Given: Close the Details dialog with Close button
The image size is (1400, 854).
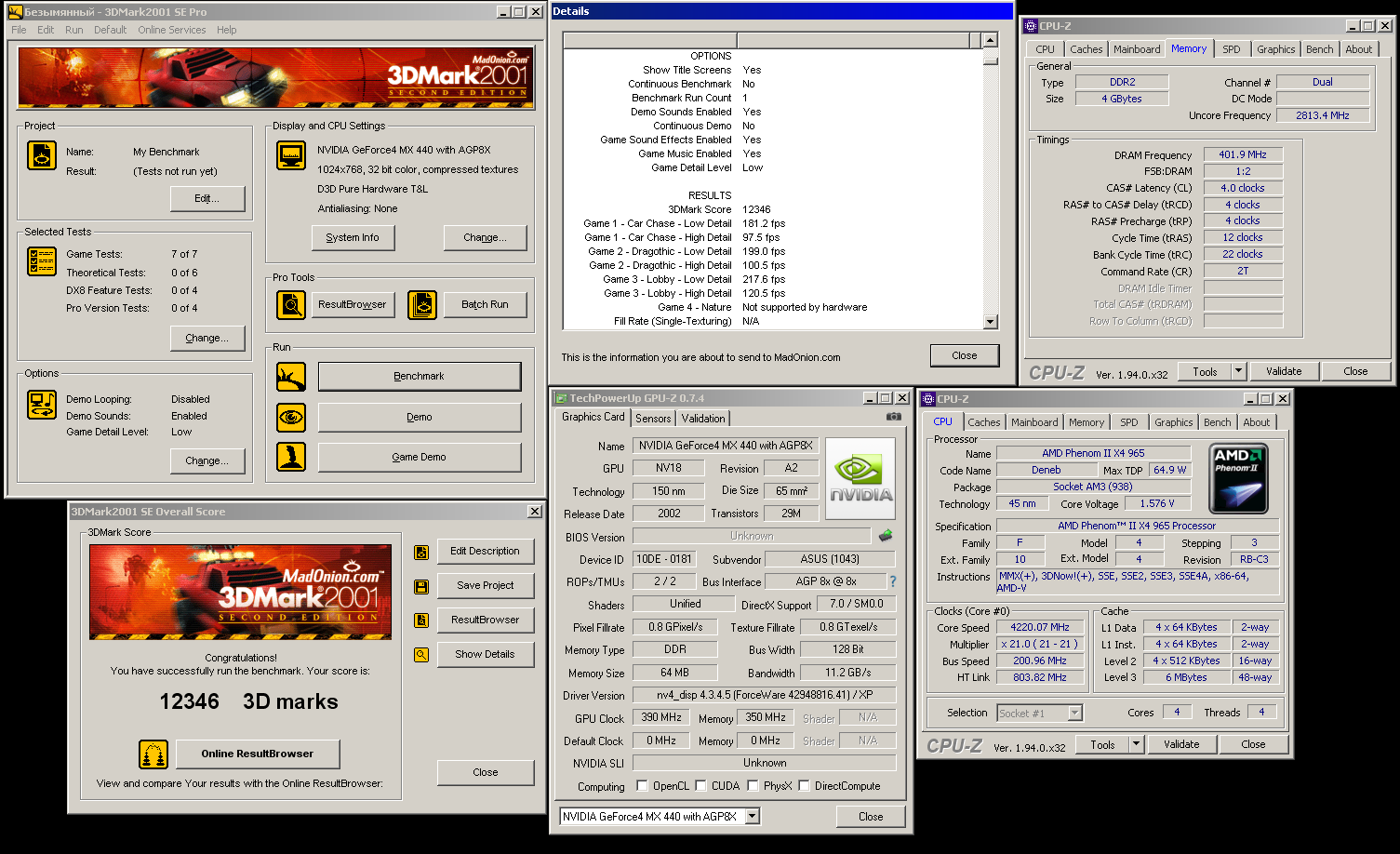Looking at the screenshot, I should pos(965,355).
